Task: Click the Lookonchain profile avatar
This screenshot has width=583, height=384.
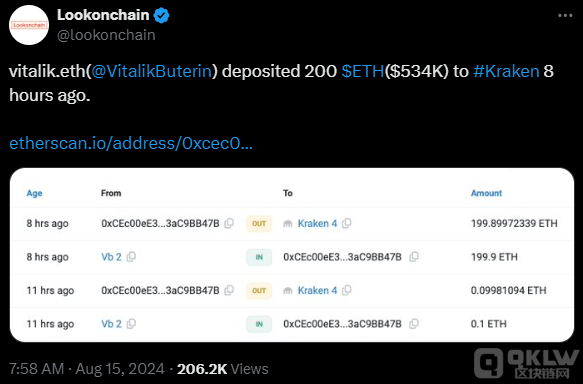Action: point(29,25)
